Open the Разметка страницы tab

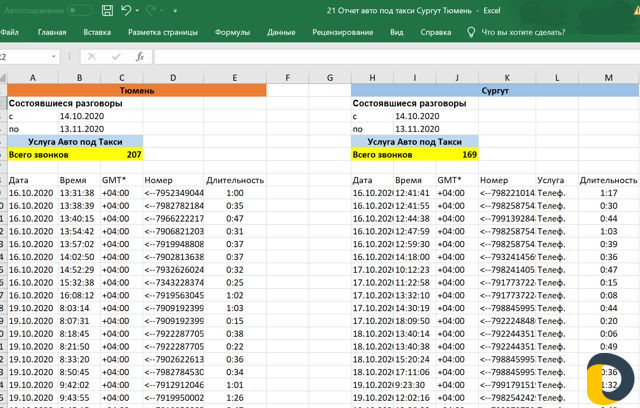(x=163, y=32)
